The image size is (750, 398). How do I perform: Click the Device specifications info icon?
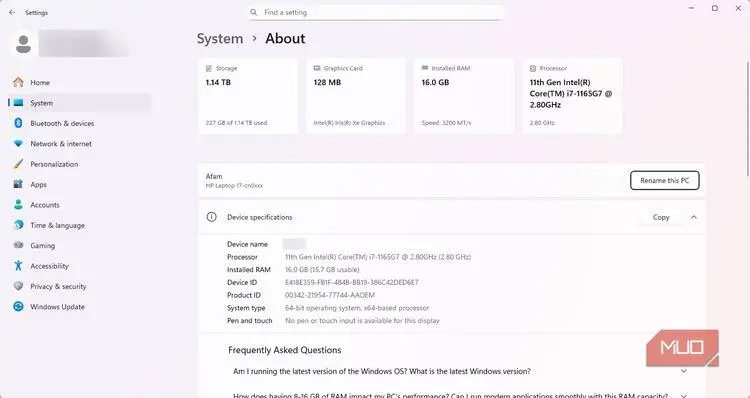[x=211, y=217]
